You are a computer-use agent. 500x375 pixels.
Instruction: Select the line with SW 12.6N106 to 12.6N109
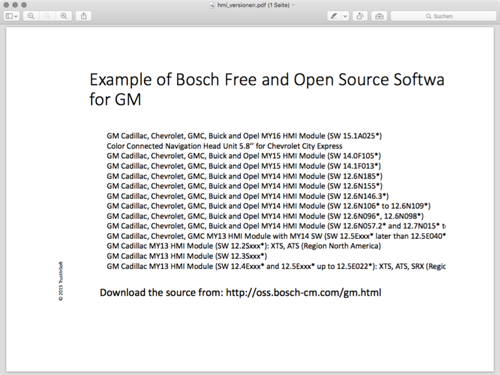[x=269, y=206]
